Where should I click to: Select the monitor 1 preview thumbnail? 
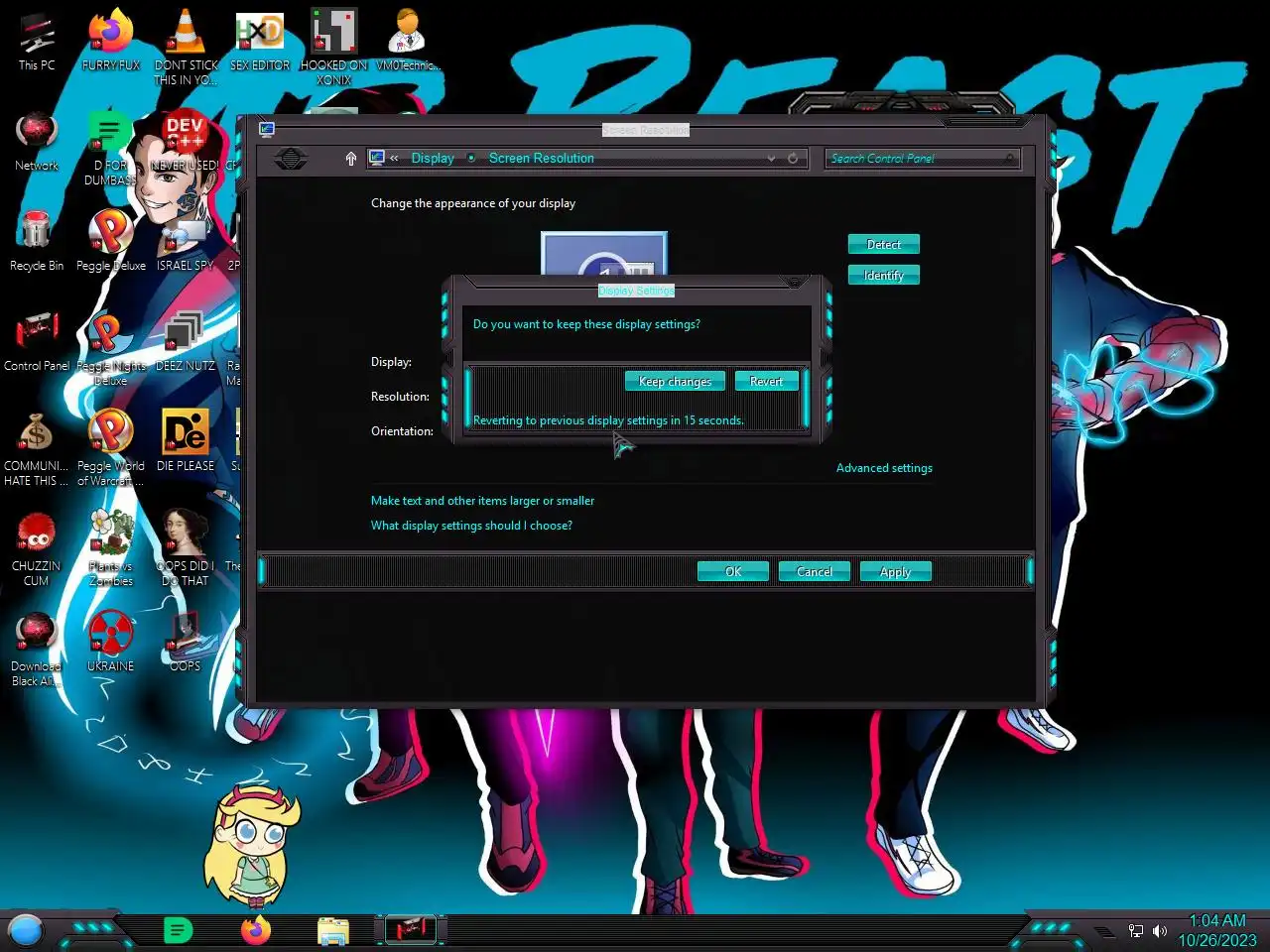point(604,254)
